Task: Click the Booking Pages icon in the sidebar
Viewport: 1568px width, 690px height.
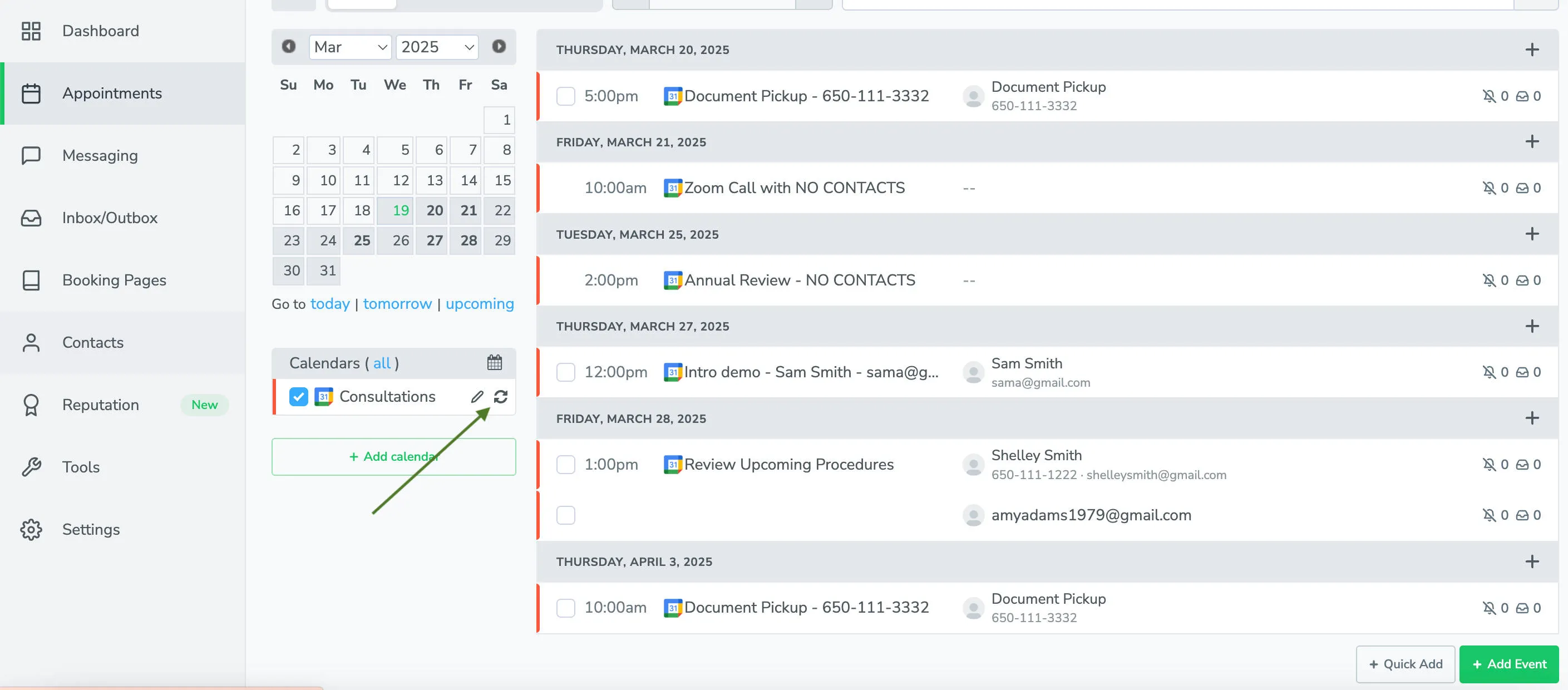Action: click(x=31, y=280)
